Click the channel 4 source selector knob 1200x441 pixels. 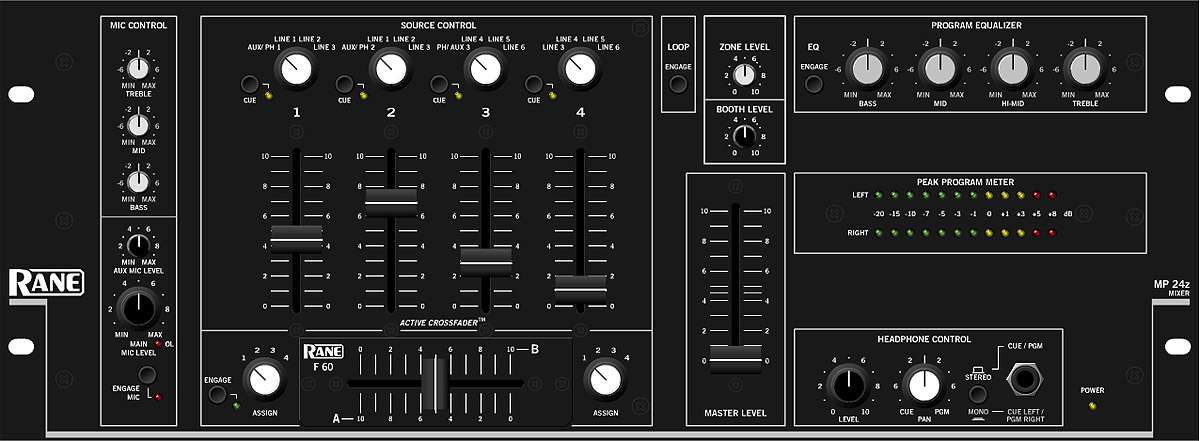[578, 68]
